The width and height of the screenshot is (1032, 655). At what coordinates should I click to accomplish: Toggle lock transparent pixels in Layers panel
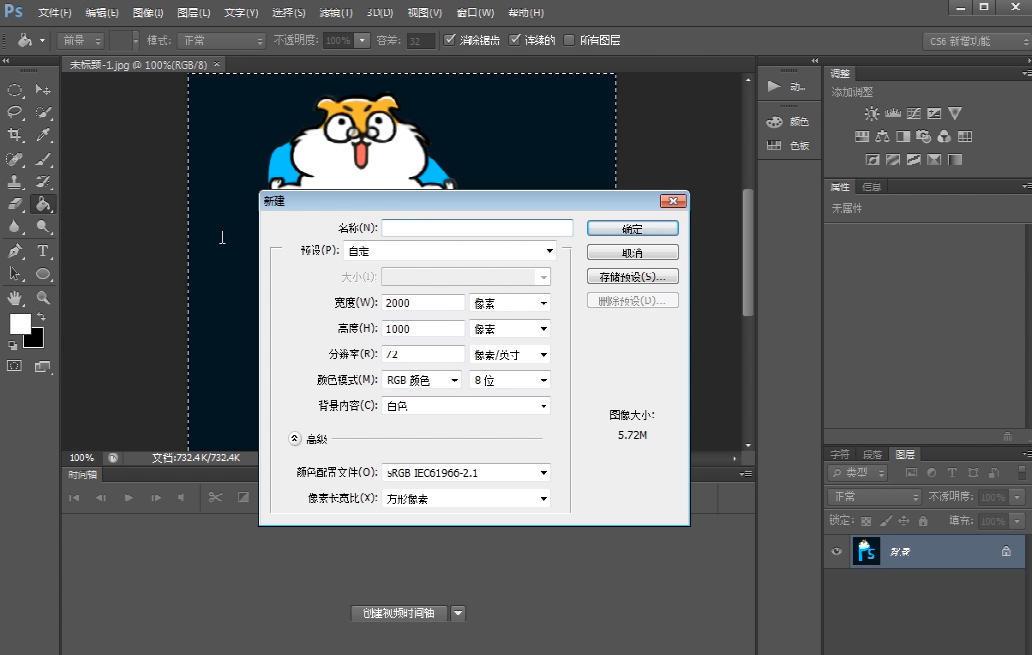pos(866,521)
